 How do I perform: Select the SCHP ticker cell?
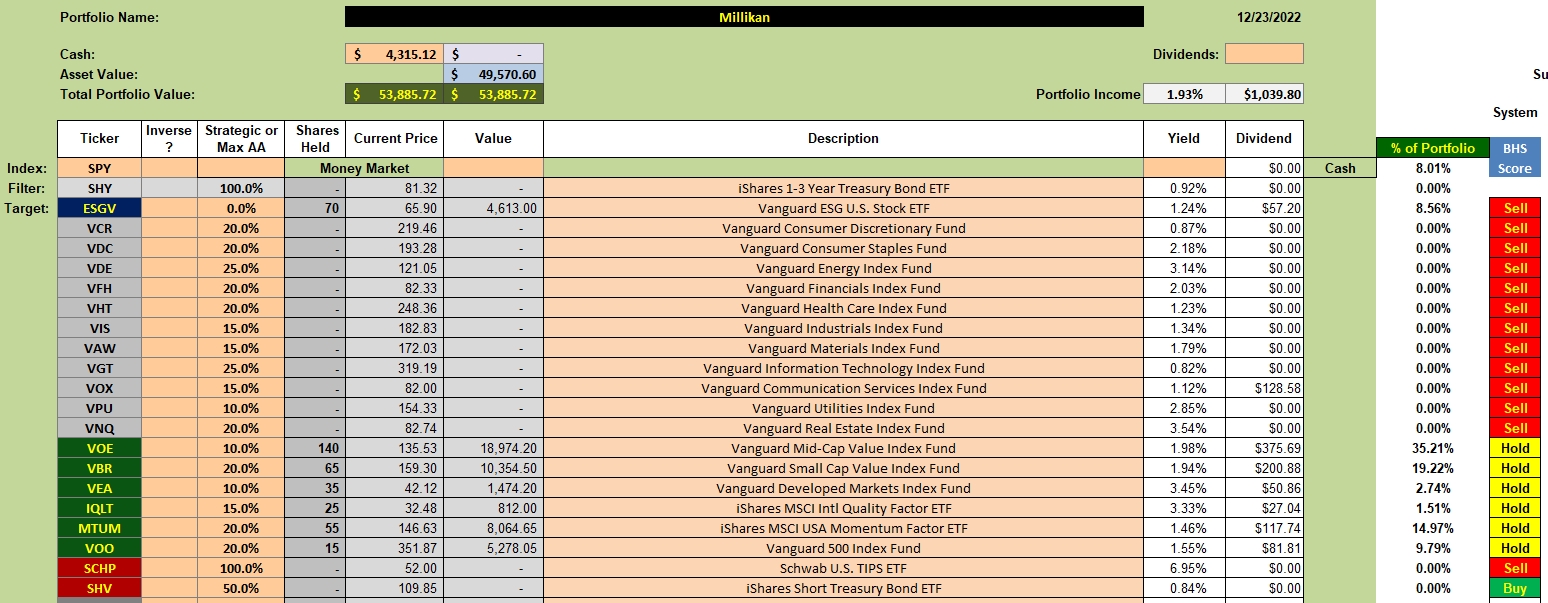99,568
